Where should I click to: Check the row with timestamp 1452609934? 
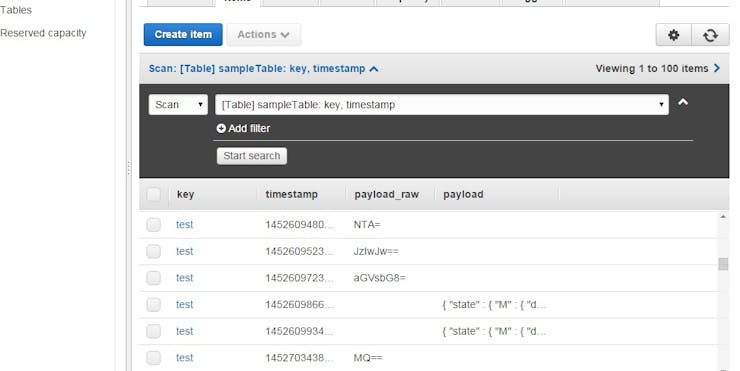pos(153,331)
